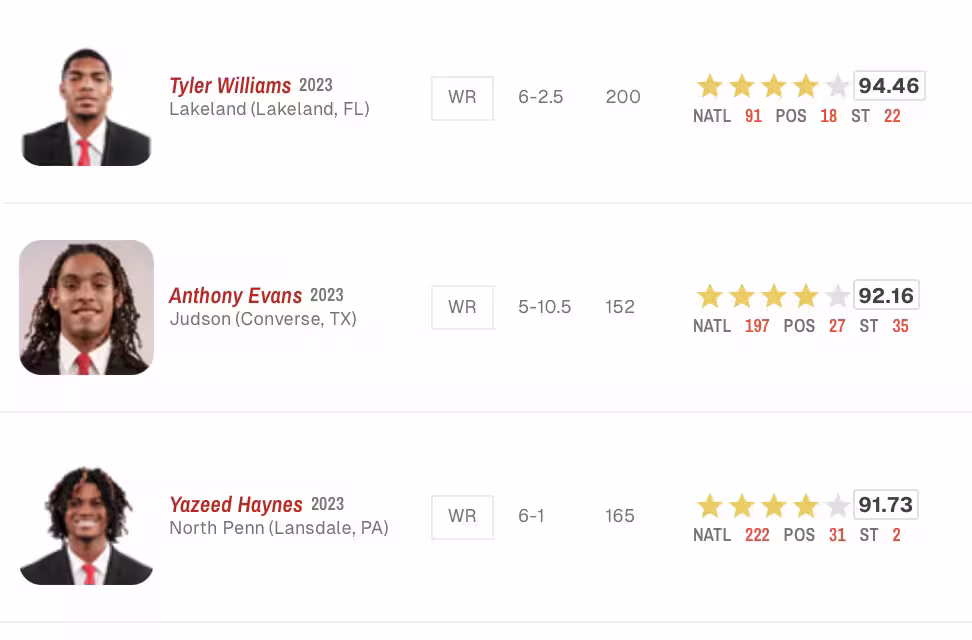
Task: Click the gray fifth star for Anthony Evans
Action: (x=837, y=296)
